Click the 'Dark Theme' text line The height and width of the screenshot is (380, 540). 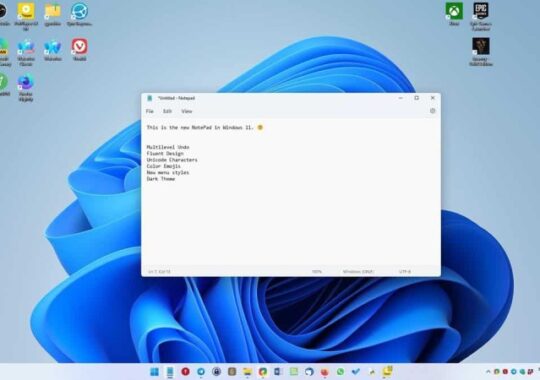pos(161,179)
